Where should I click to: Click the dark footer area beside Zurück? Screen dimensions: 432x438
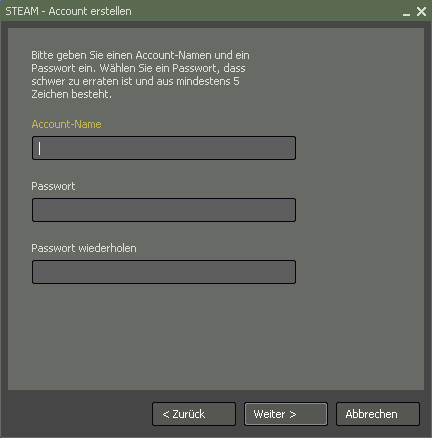click(x=77, y=414)
